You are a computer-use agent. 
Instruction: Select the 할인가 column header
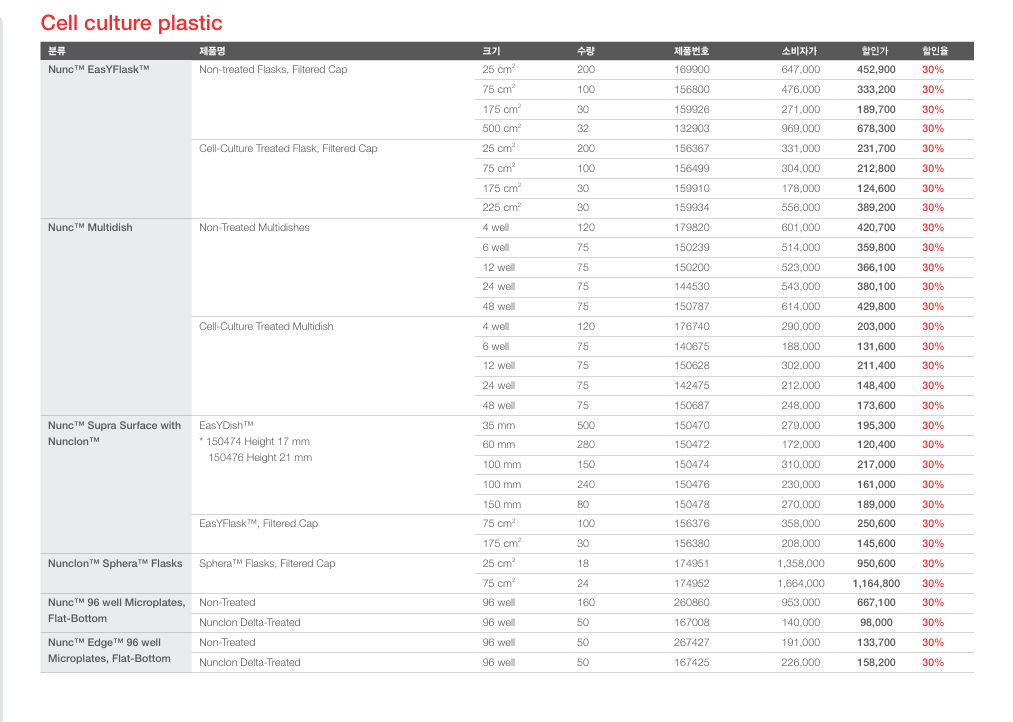[x=876, y=50]
